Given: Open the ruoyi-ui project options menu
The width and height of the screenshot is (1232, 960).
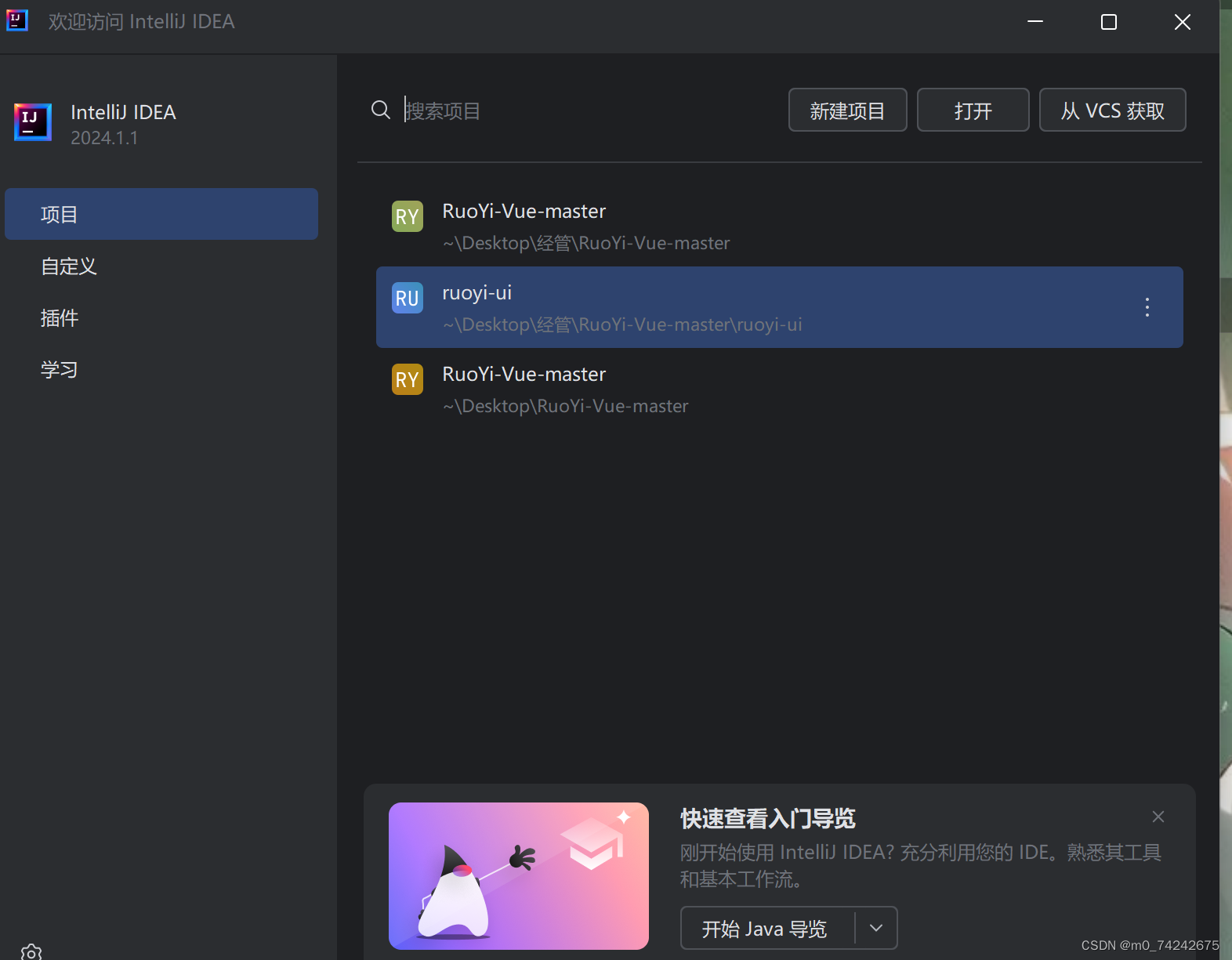Looking at the screenshot, I should [x=1147, y=307].
